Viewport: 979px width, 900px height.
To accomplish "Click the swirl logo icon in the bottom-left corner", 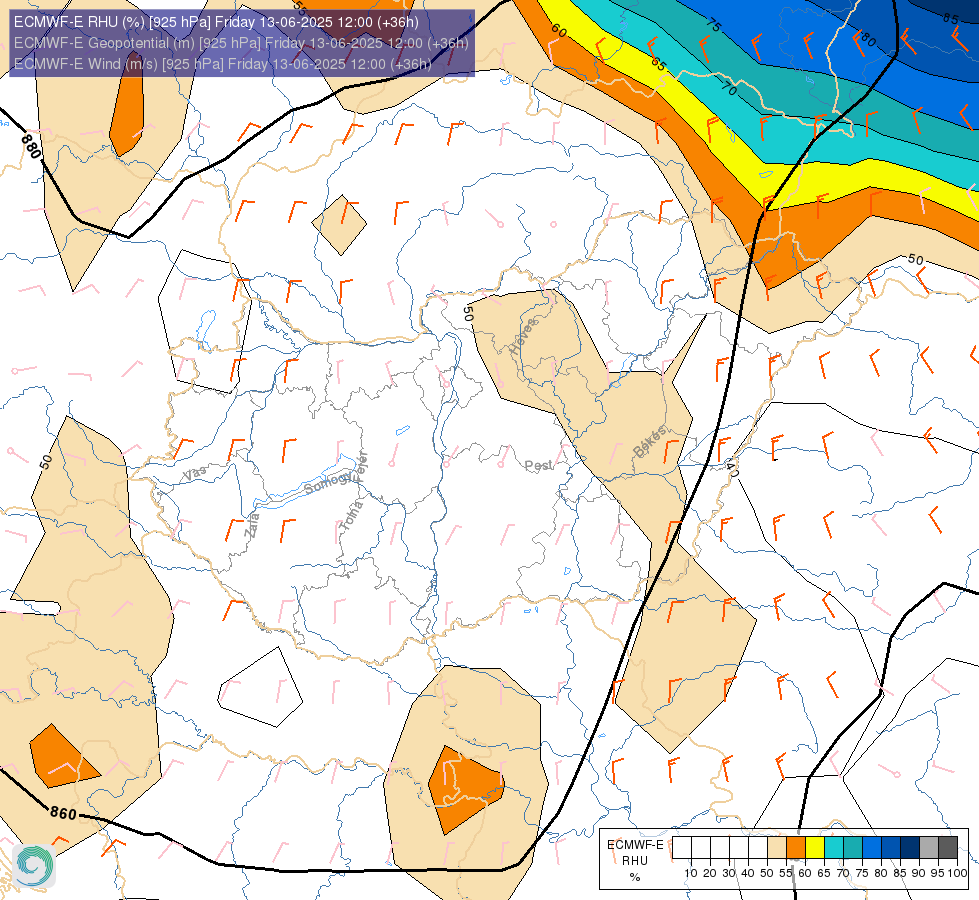I will pyautogui.click(x=34, y=866).
